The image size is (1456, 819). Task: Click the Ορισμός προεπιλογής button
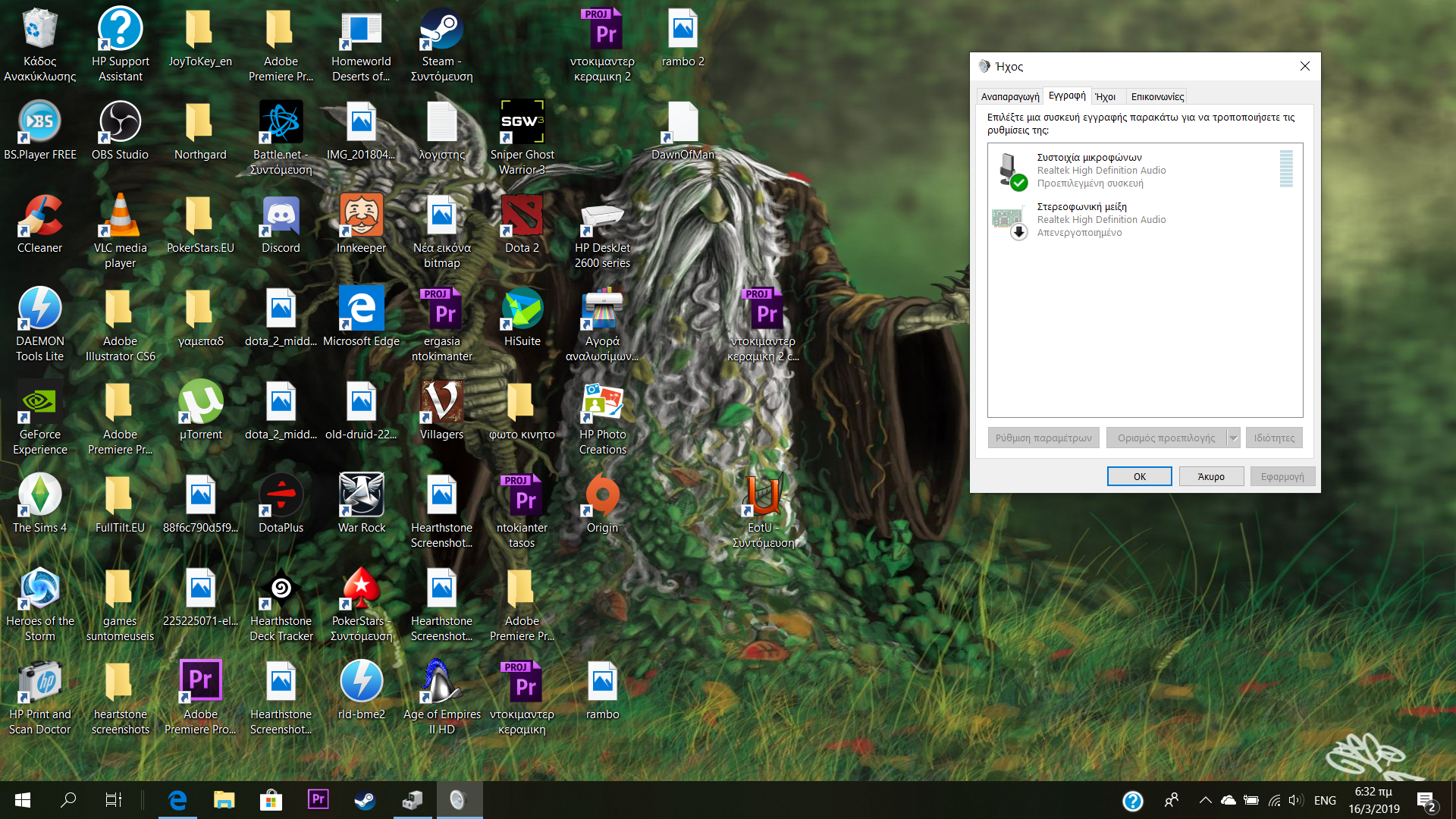[1166, 438]
